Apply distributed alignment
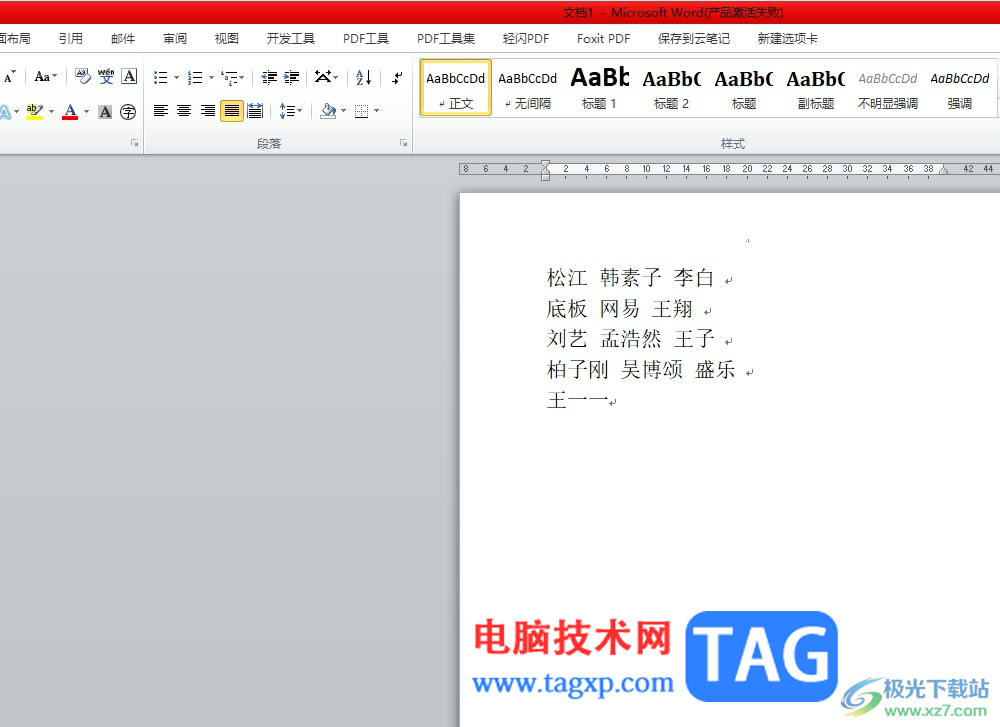This screenshot has width=1000, height=727. 254,111
